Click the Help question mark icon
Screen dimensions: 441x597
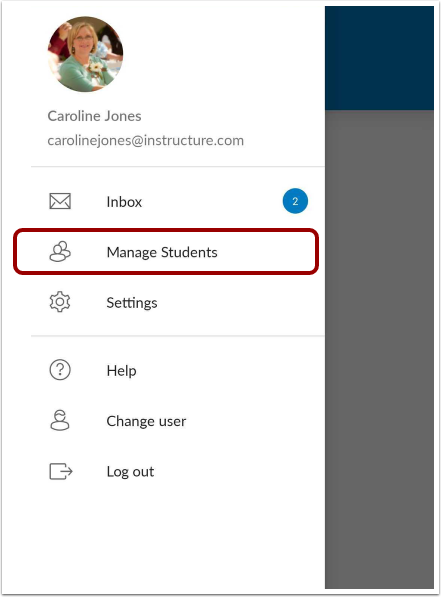[60, 370]
